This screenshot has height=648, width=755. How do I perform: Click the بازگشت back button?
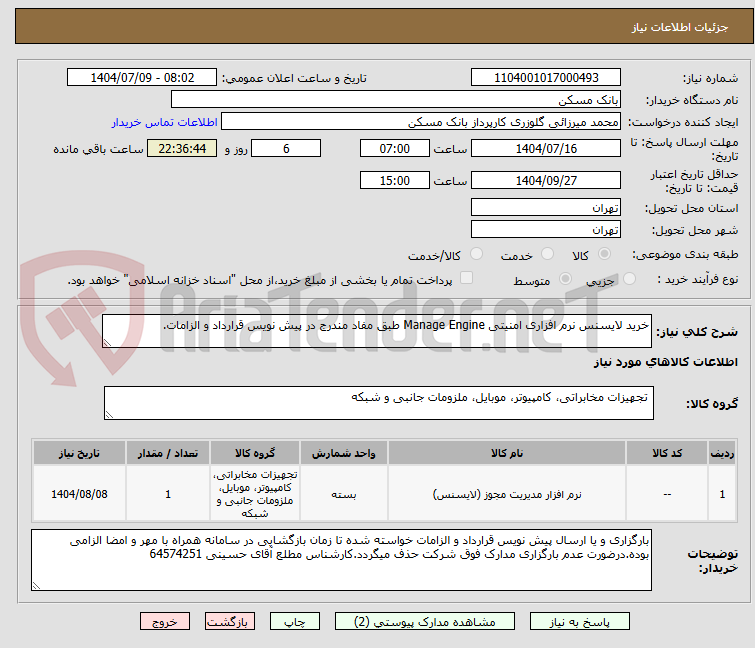[x=230, y=622]
